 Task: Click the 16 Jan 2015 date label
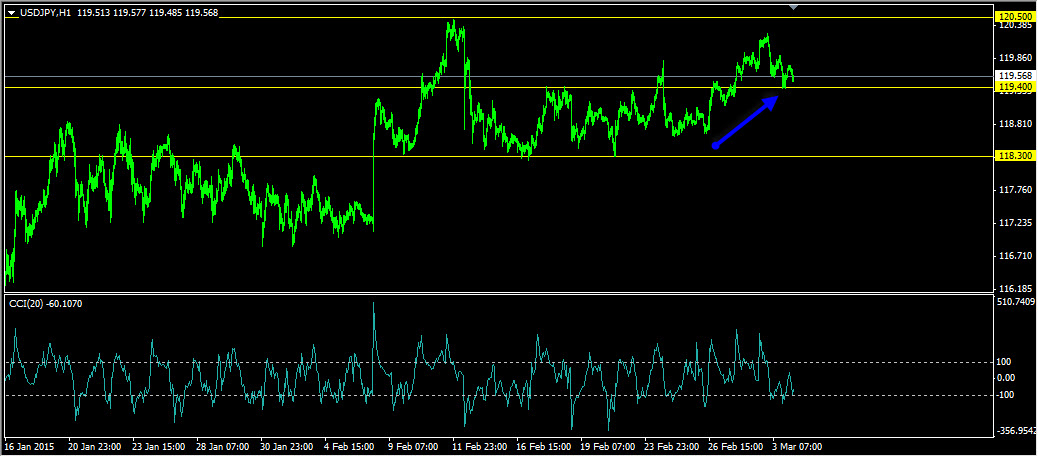[29, 446]
